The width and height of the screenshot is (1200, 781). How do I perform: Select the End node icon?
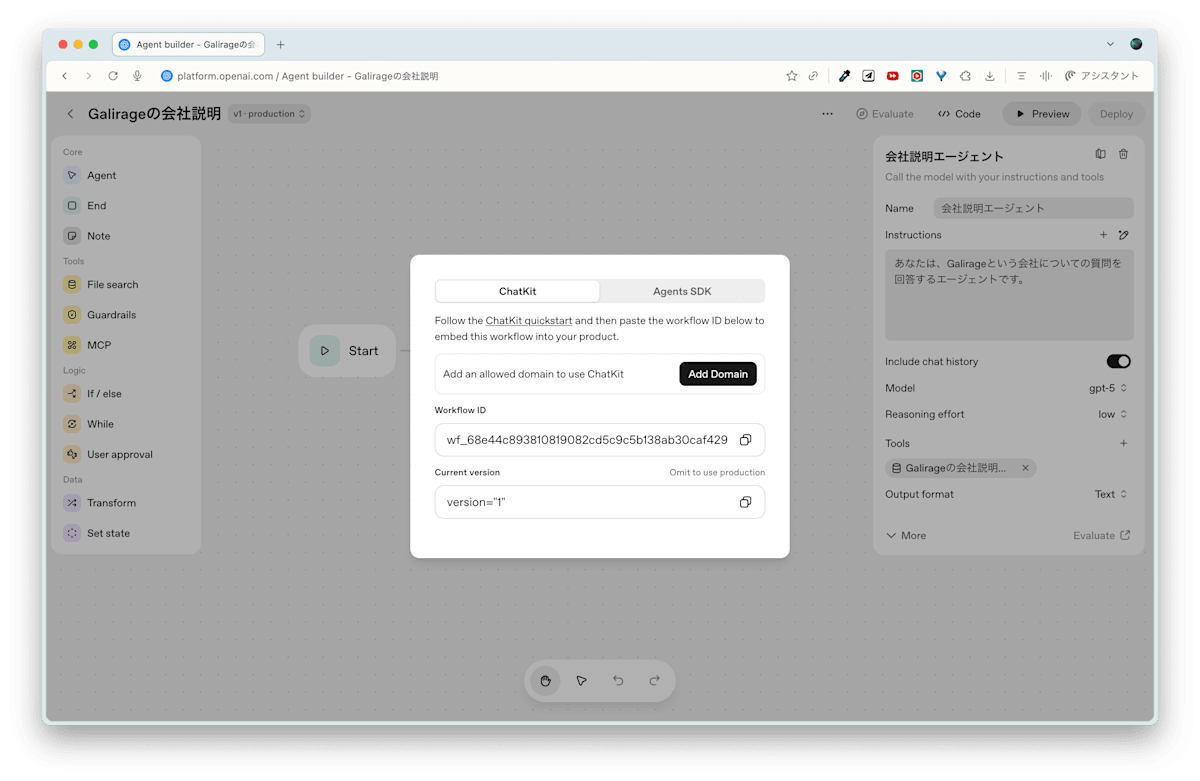(x=72, y=205)
